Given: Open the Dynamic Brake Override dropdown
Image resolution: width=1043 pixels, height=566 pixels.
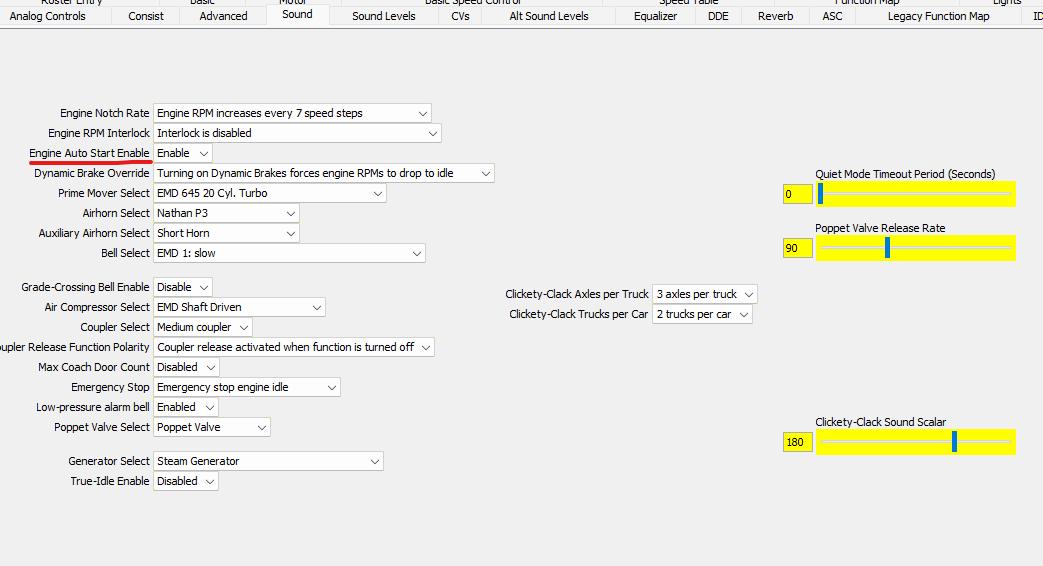Looking at the screenshot, I should 324,173.
